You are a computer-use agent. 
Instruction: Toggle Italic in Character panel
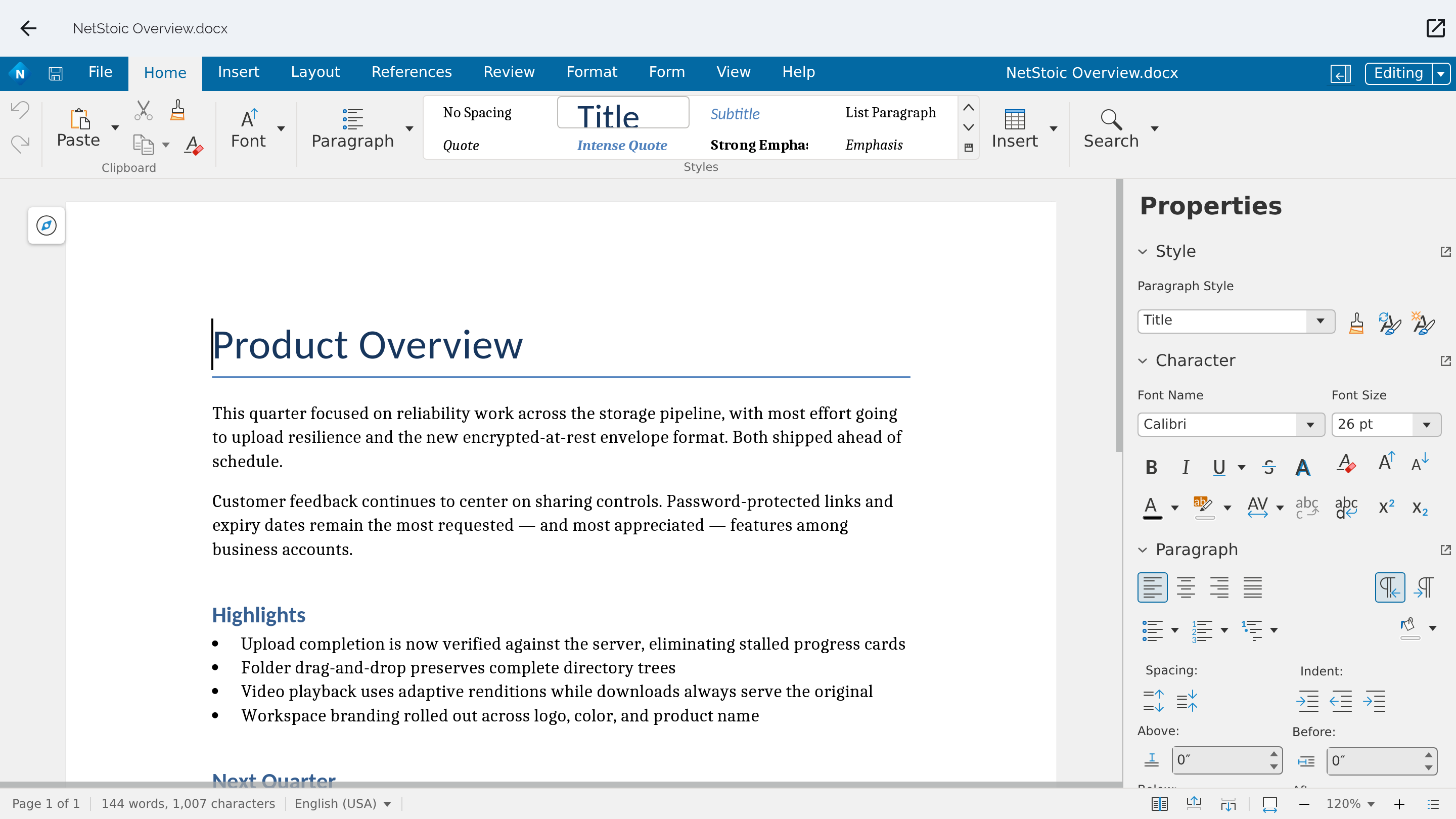point(1185,468)
